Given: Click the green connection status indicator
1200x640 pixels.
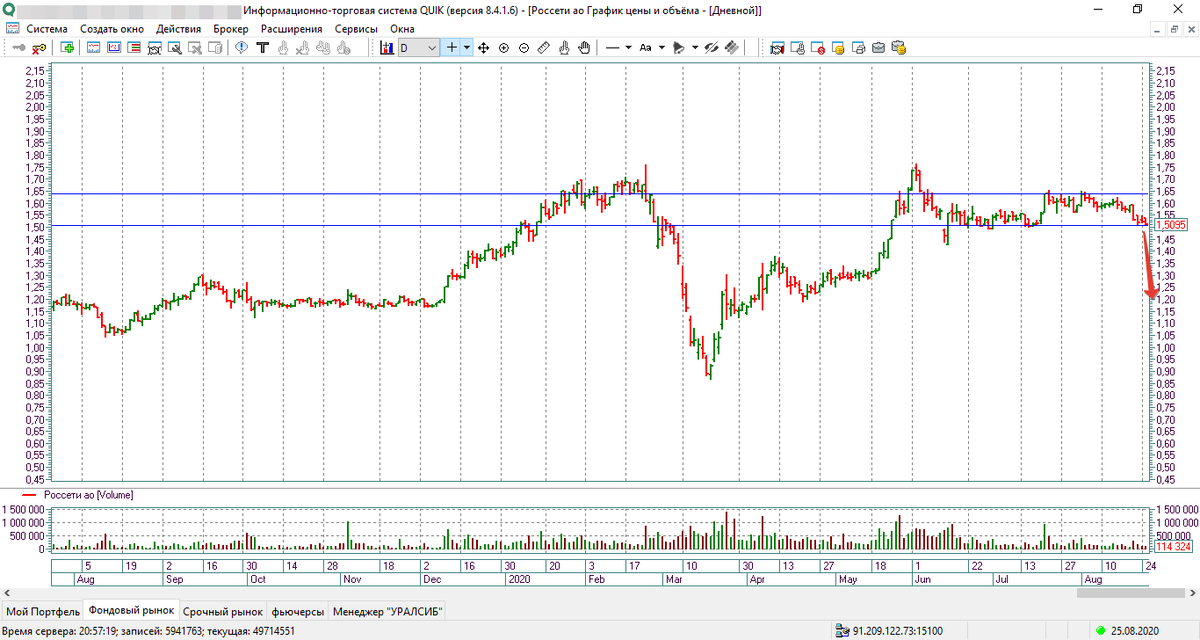Looking at the screenshot, I should click(1100, 631).
